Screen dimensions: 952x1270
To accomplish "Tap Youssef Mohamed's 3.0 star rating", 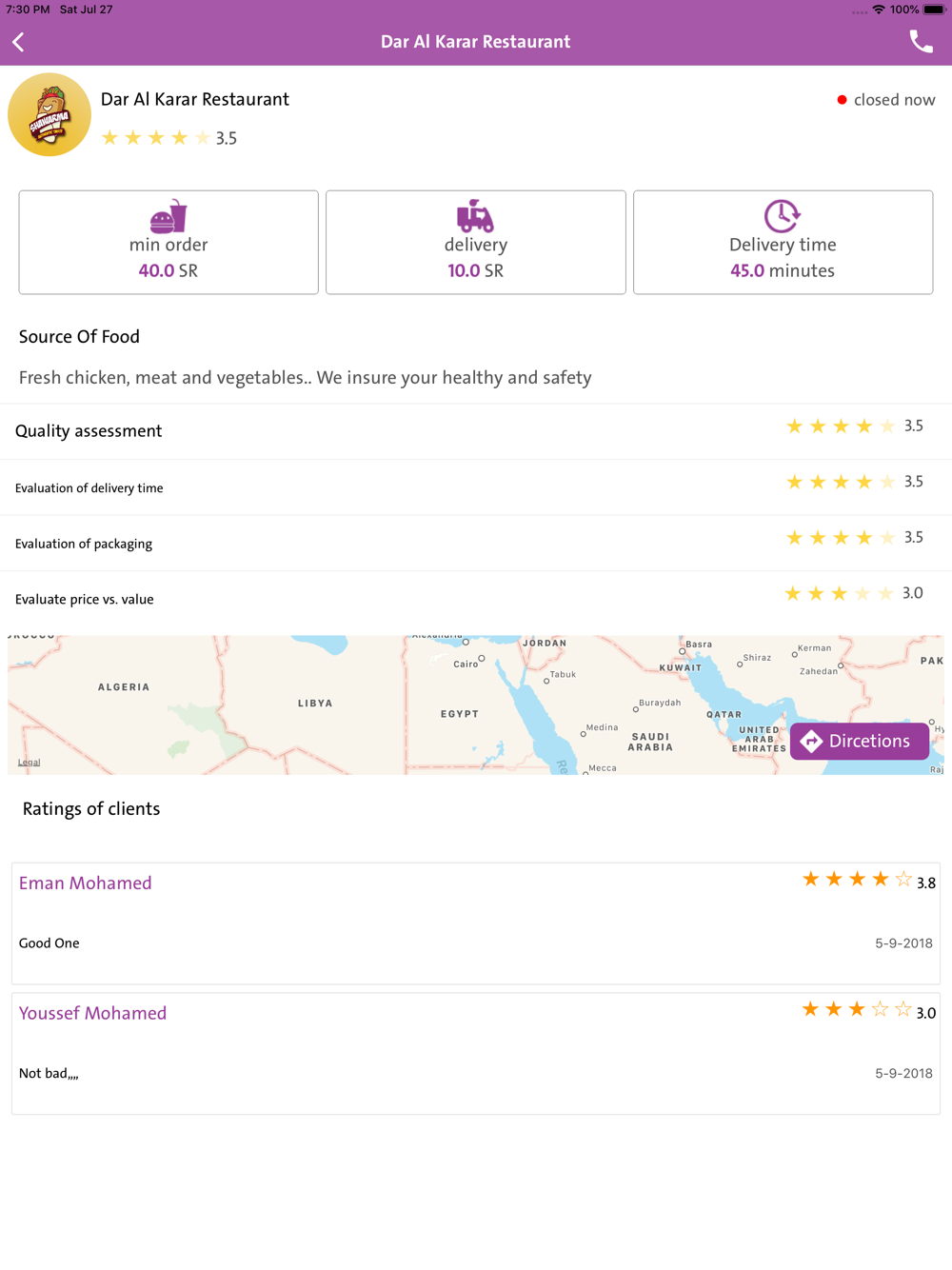I will (857, 1010).
